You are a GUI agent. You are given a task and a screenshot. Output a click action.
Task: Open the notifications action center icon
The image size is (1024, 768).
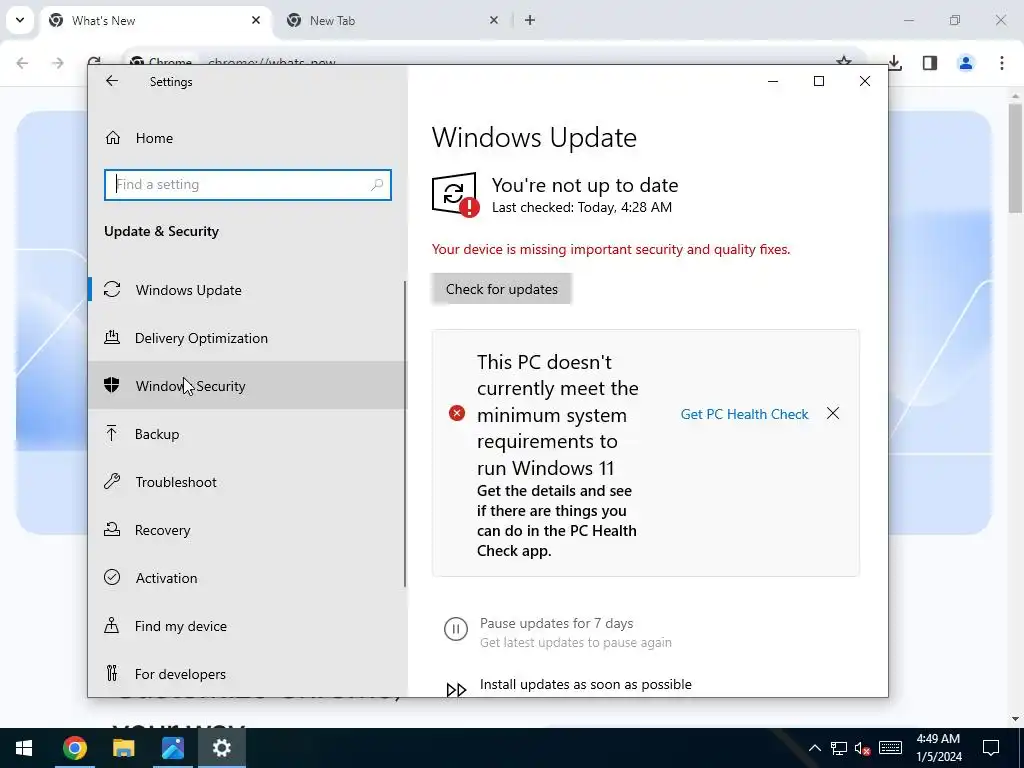[x=991, y=748]
